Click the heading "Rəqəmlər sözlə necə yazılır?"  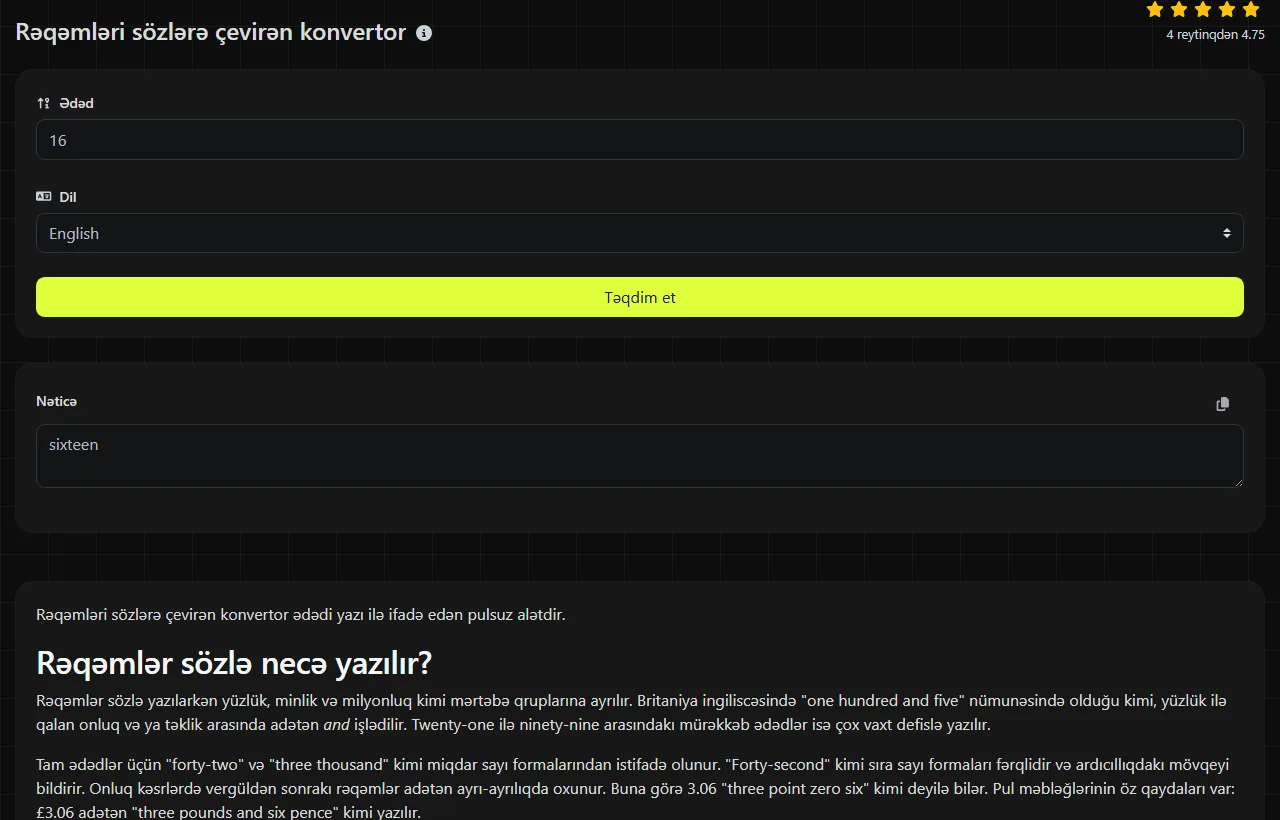(x=234, y=662)
